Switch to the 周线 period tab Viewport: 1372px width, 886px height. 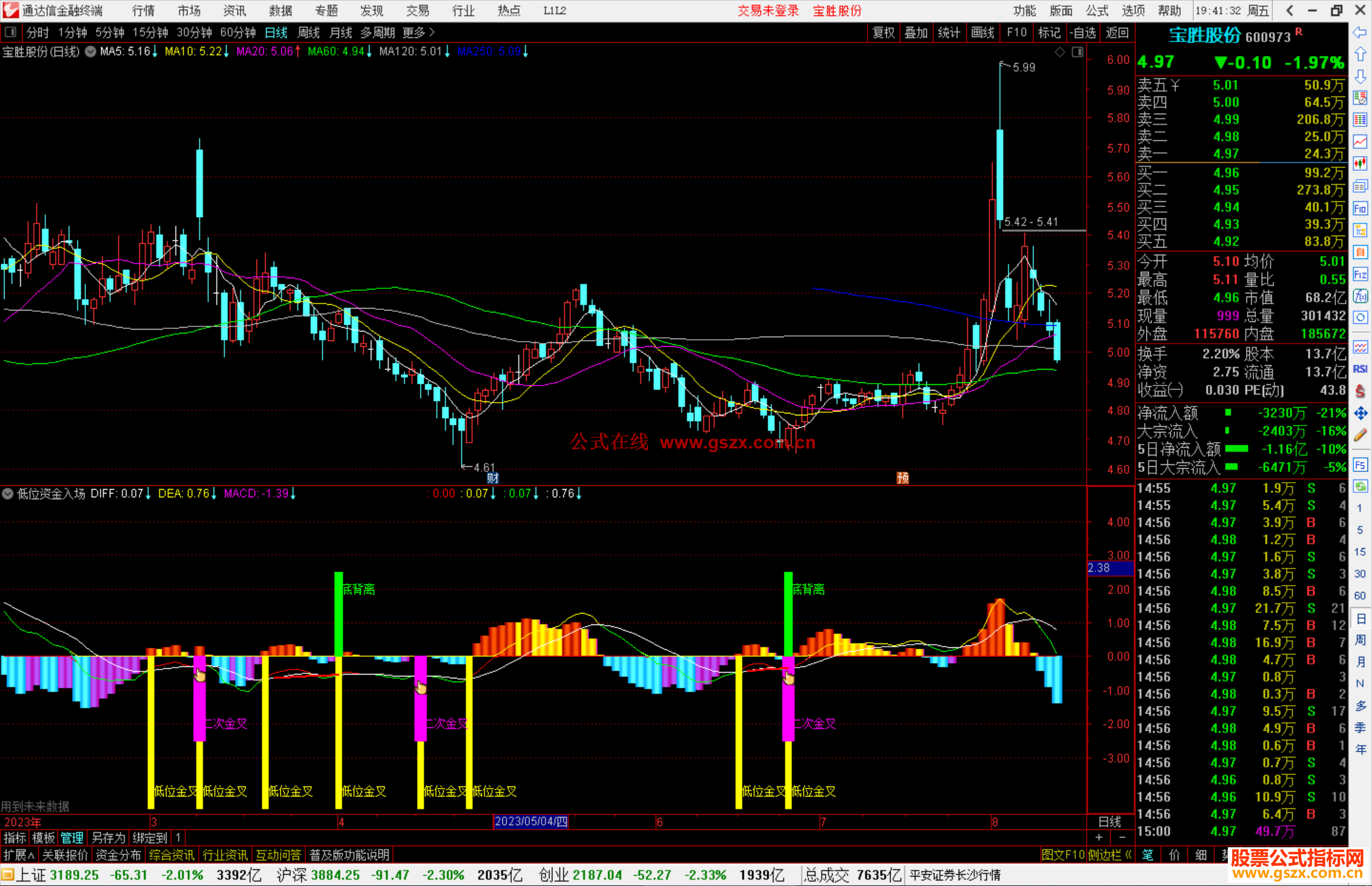(x=308, y=32)
